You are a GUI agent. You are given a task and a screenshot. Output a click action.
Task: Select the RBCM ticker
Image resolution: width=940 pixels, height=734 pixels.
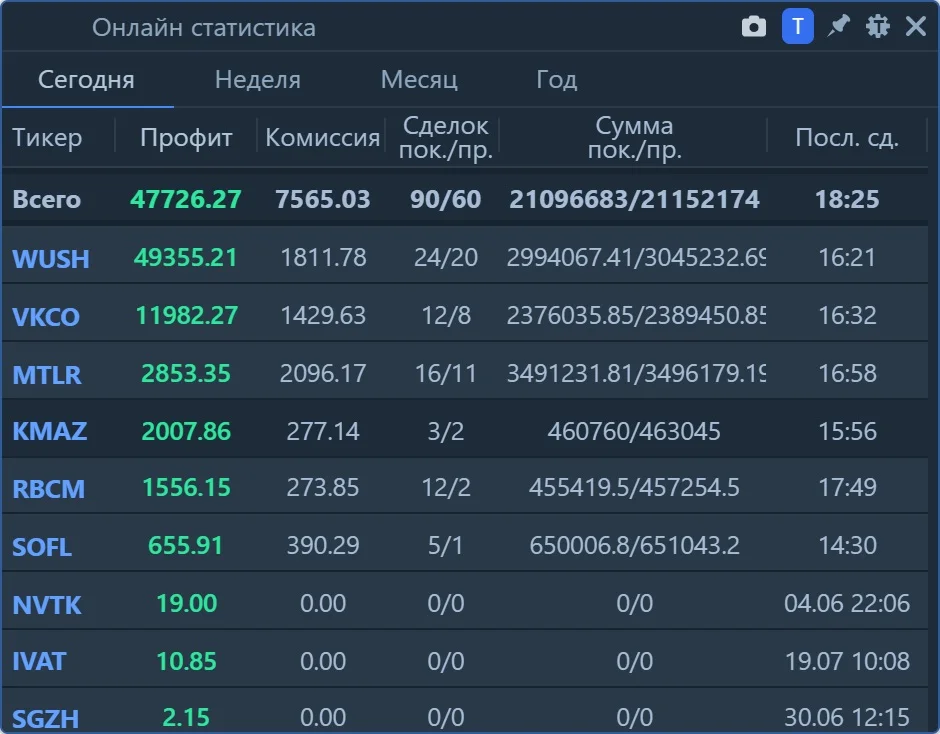[49, 489]
